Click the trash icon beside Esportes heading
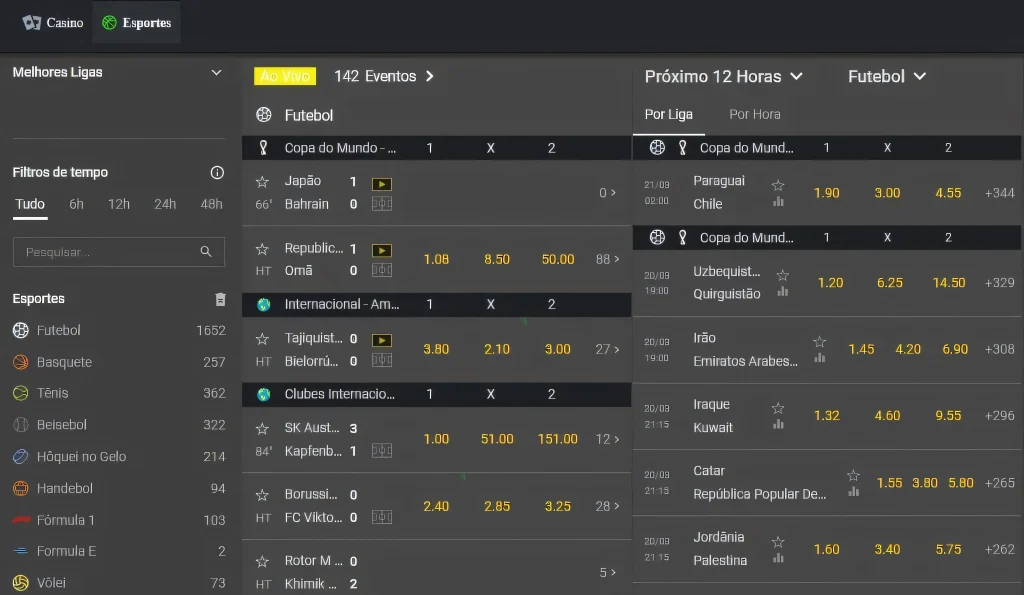Screen dimensions: 1024x595 220,299
